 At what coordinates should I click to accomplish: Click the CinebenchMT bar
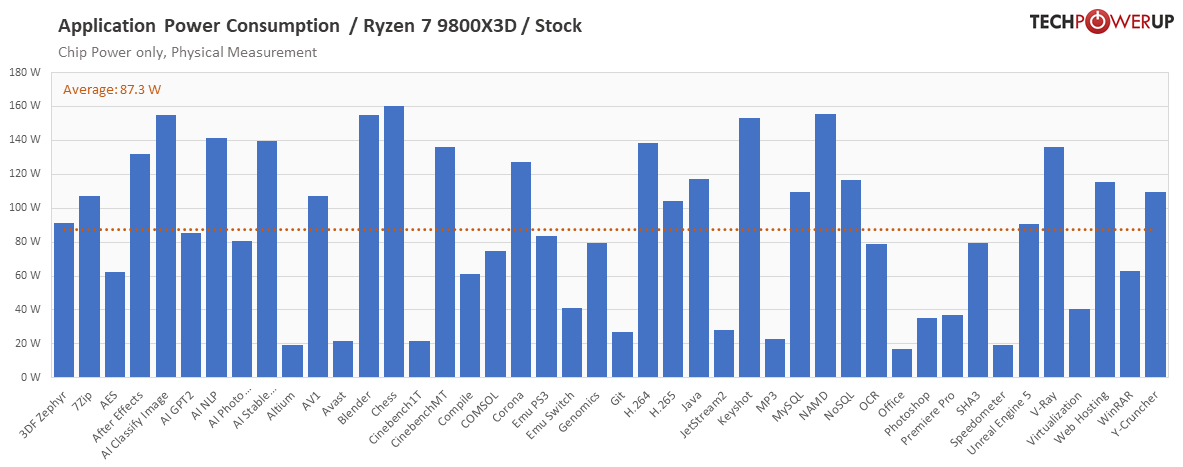pos(445,262)
